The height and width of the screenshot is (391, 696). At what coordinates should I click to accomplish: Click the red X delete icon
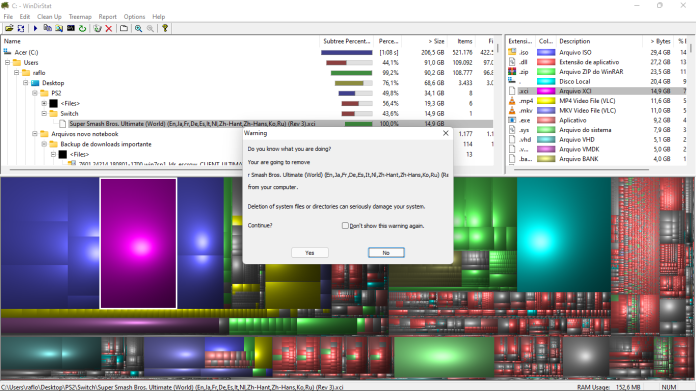[109, 28]
